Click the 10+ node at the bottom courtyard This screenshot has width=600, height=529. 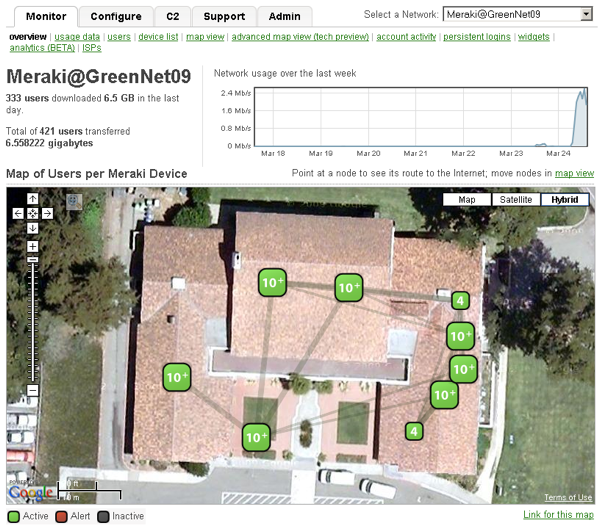point(256,437)
